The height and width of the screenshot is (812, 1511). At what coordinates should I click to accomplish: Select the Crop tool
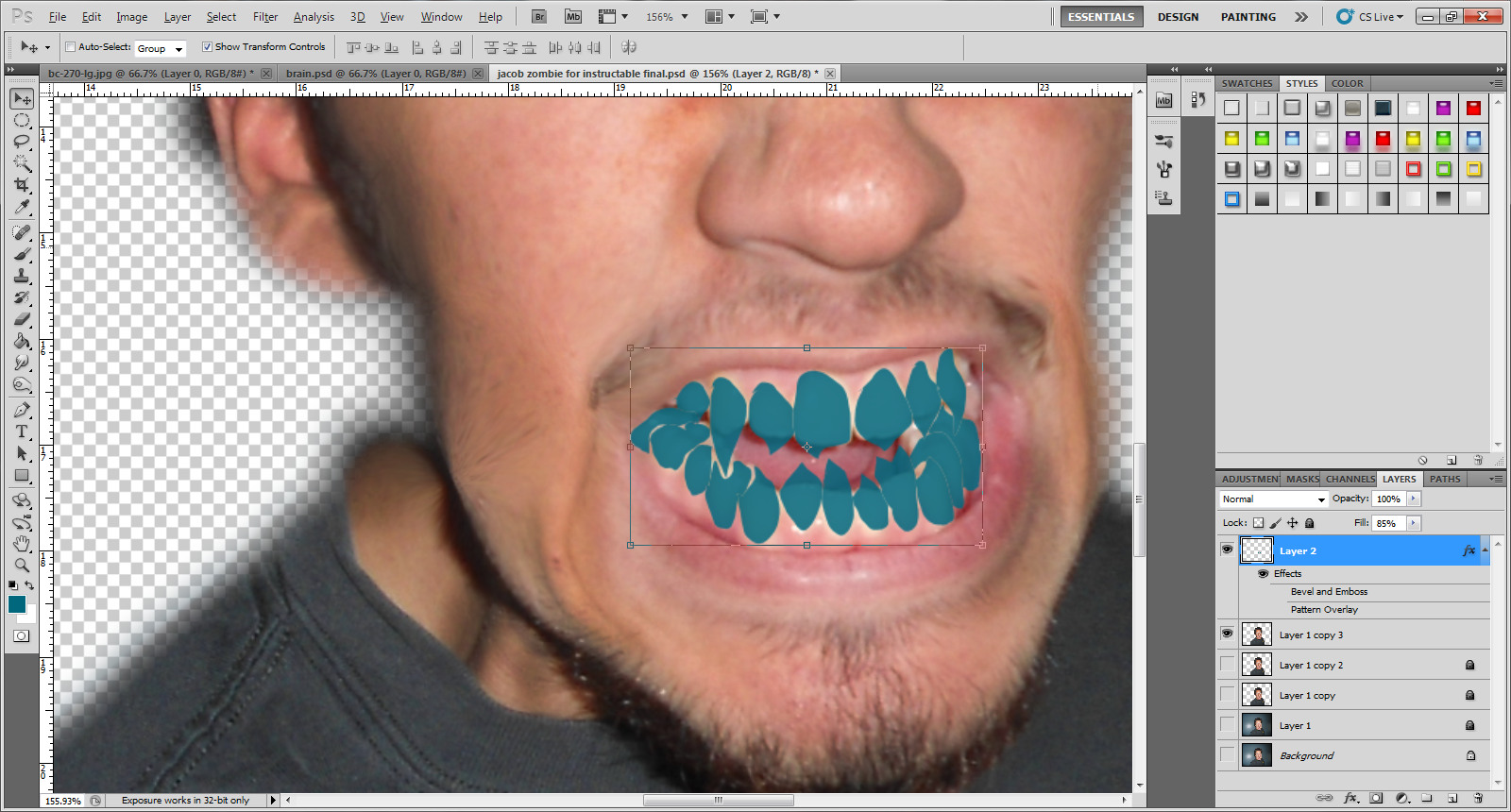(x=22, y=185)
